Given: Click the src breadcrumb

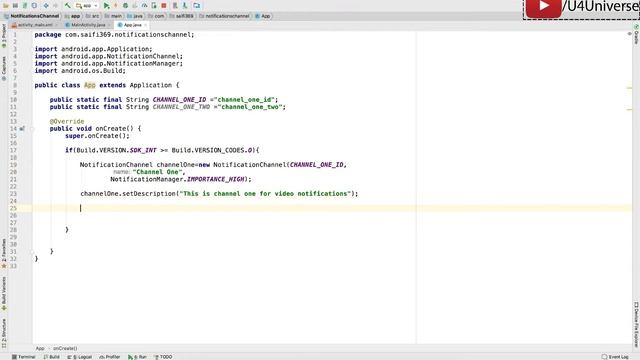Looking at the screenshot, I should click(x=92, y=16).
